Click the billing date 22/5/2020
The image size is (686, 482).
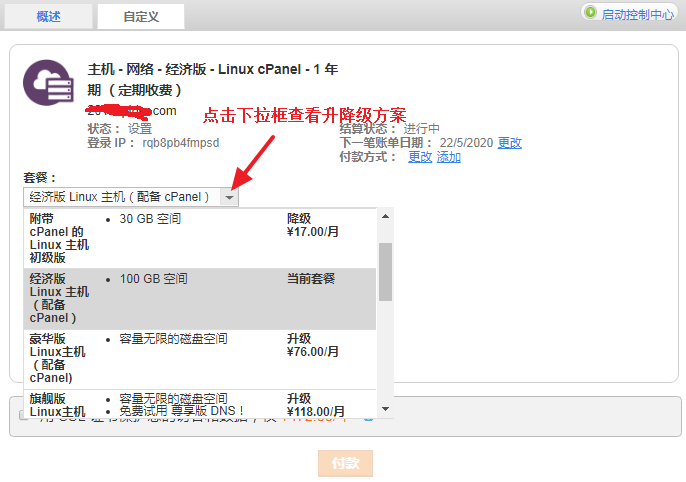click(x=466, y=143)
